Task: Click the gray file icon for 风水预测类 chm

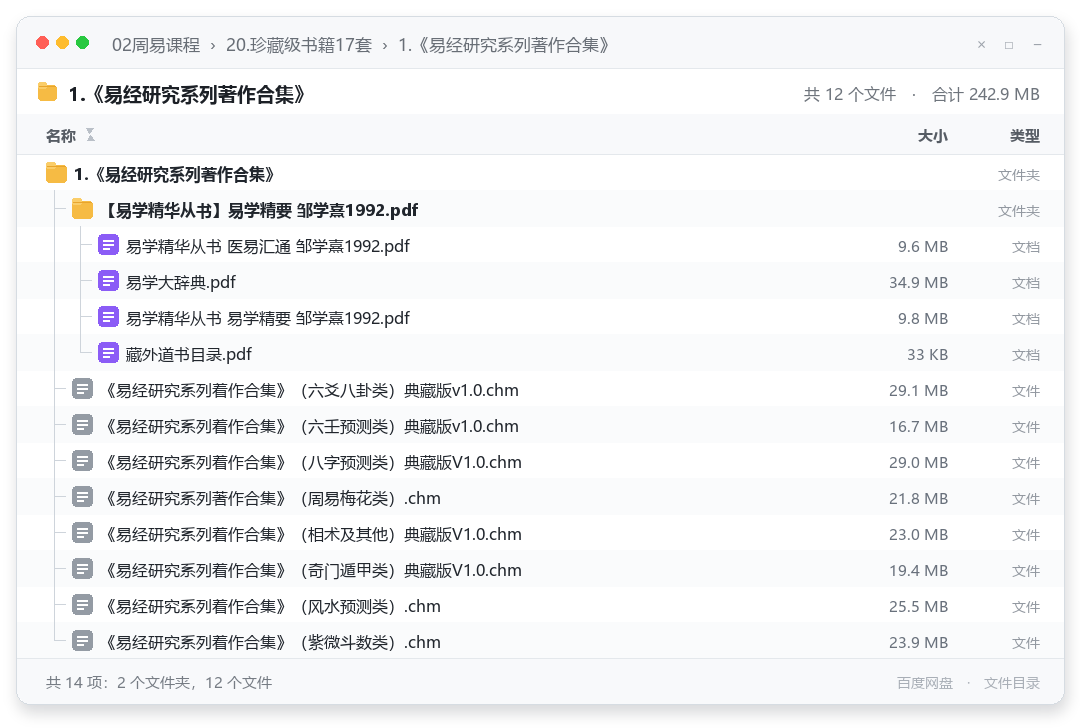Action: [82, 605]
